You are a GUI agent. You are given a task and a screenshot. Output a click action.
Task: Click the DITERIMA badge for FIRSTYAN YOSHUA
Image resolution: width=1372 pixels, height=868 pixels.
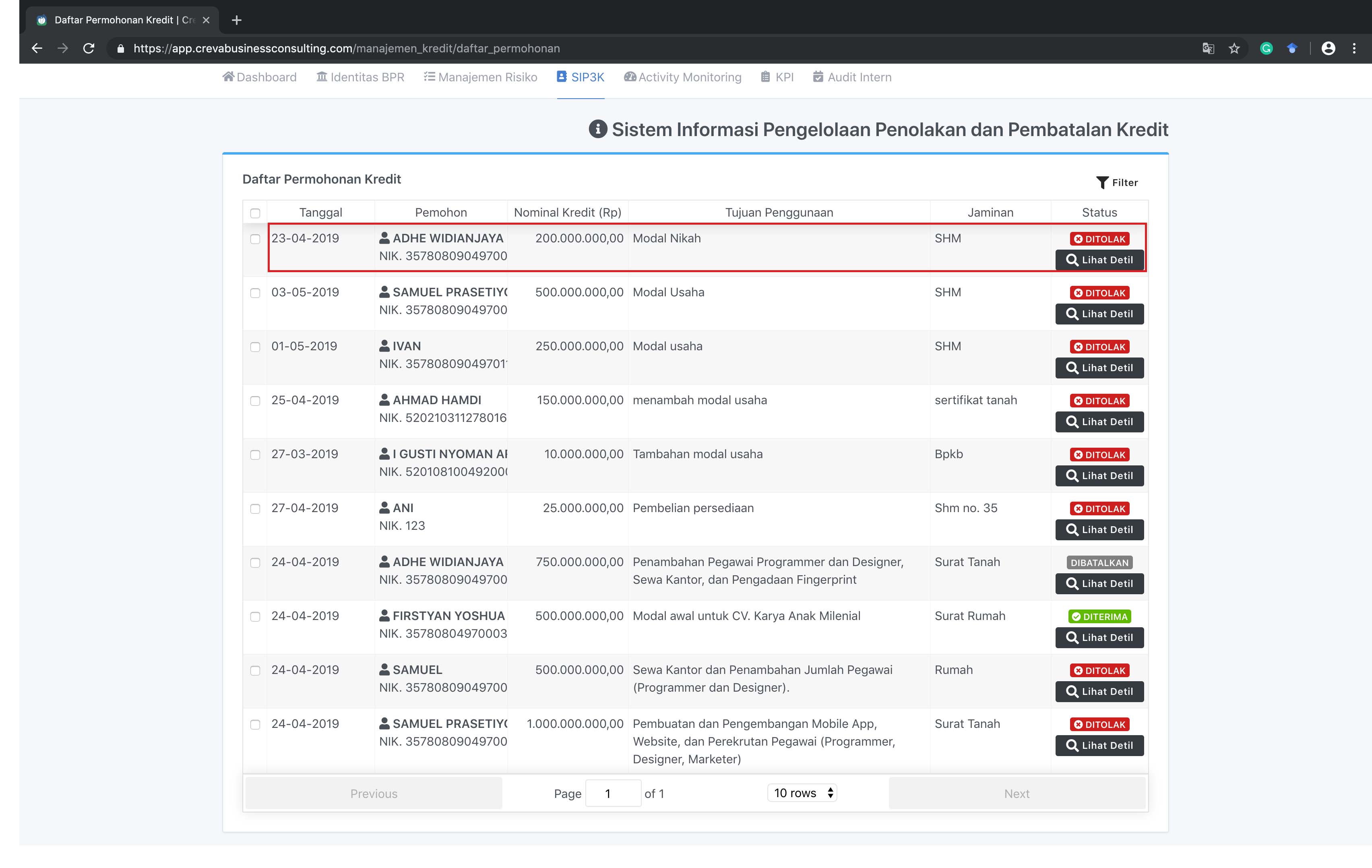click(x=1099, y=617)
